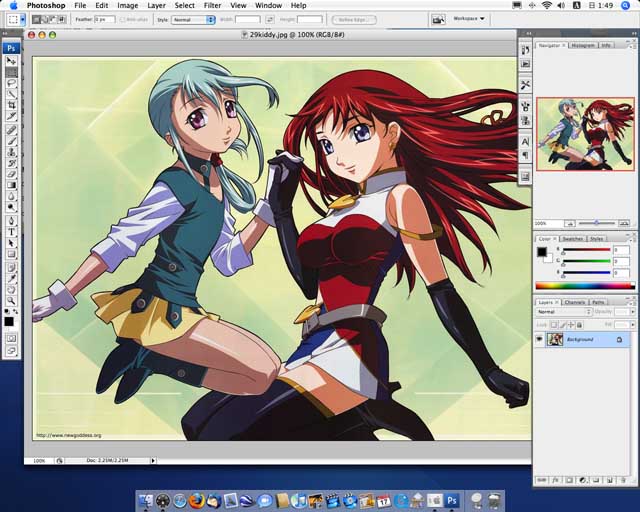Click the color spectrum ramp
The width and height of the screenshot is (640, 512).
[x=585, y=286]
